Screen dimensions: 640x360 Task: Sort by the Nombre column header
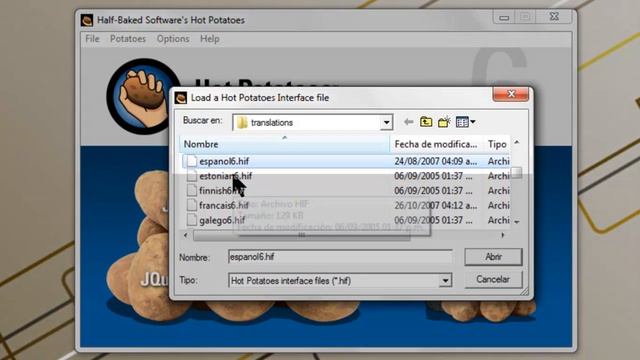point(284,144)
